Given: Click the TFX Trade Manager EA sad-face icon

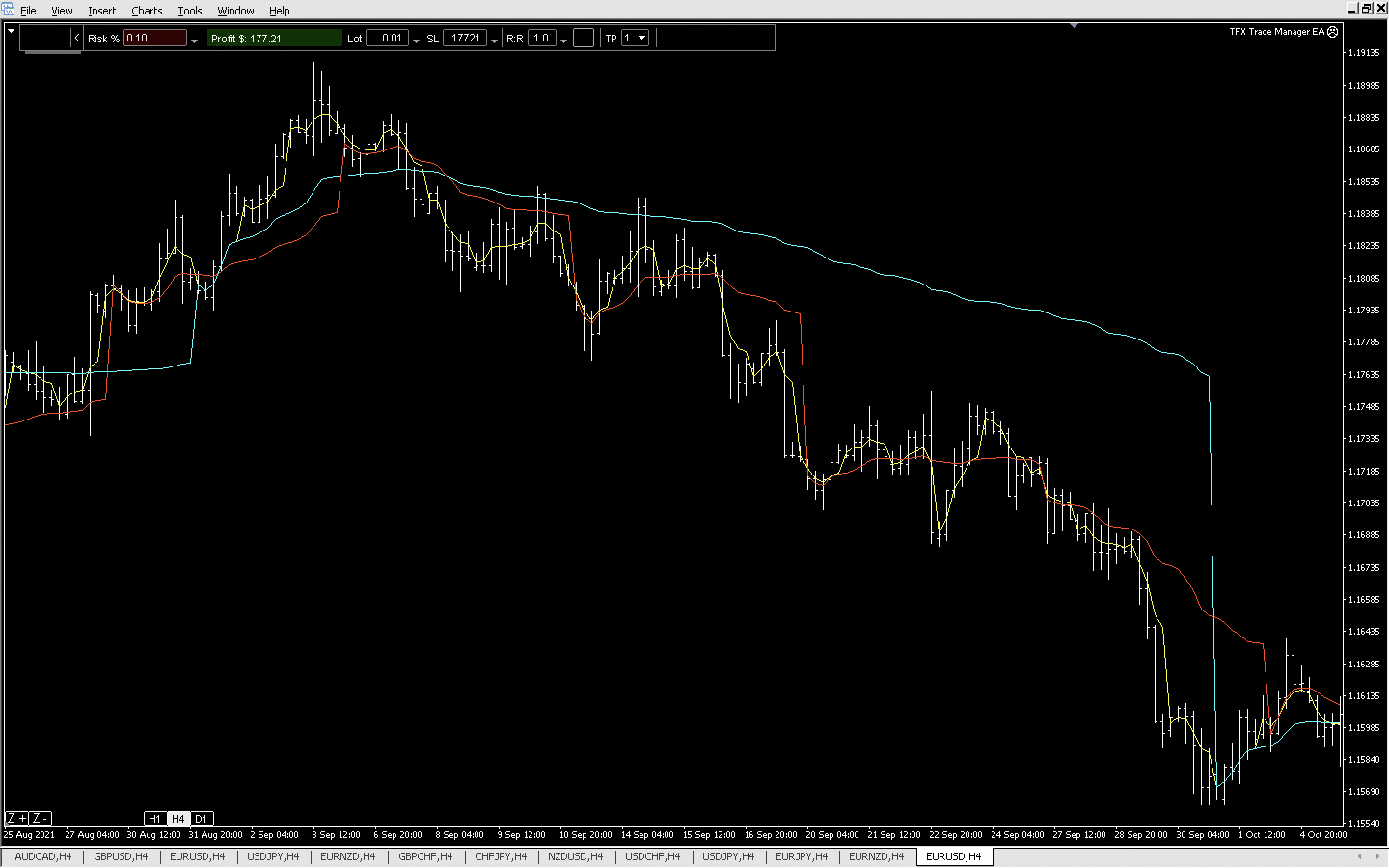Looking at the screenshot, I should point(1333,31).
